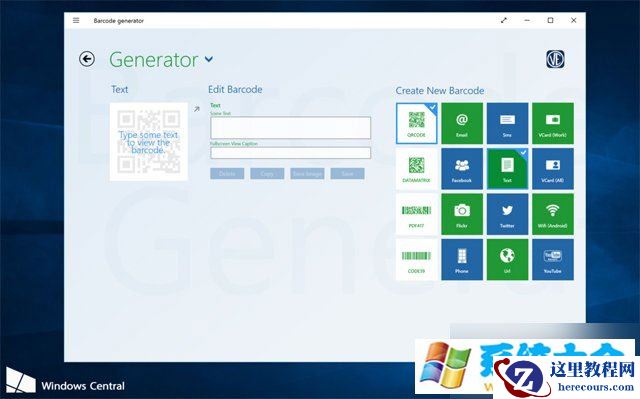
Task: Click the Copy button
Action: click(267, 174)
